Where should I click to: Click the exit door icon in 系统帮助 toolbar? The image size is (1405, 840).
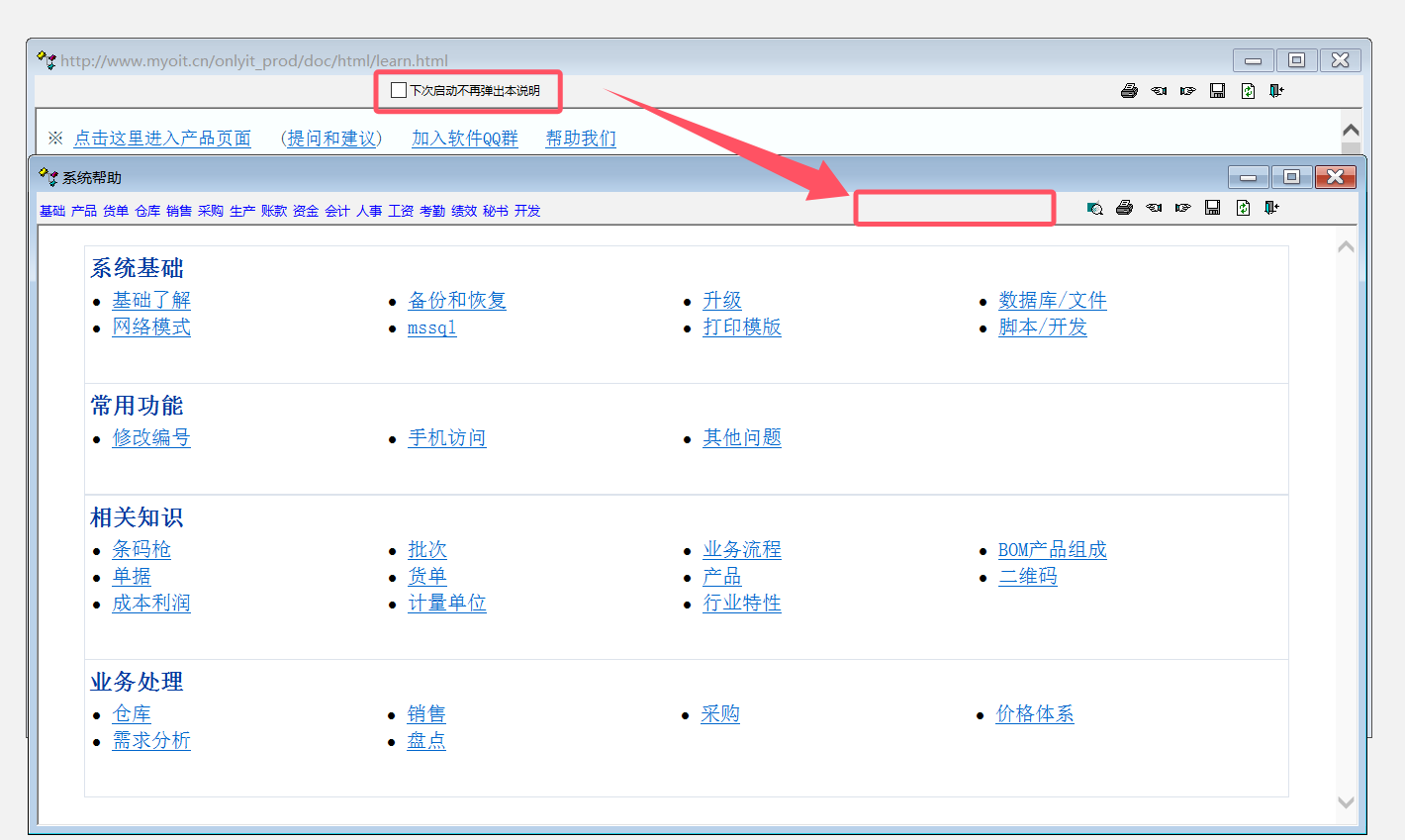point(1272,208)
